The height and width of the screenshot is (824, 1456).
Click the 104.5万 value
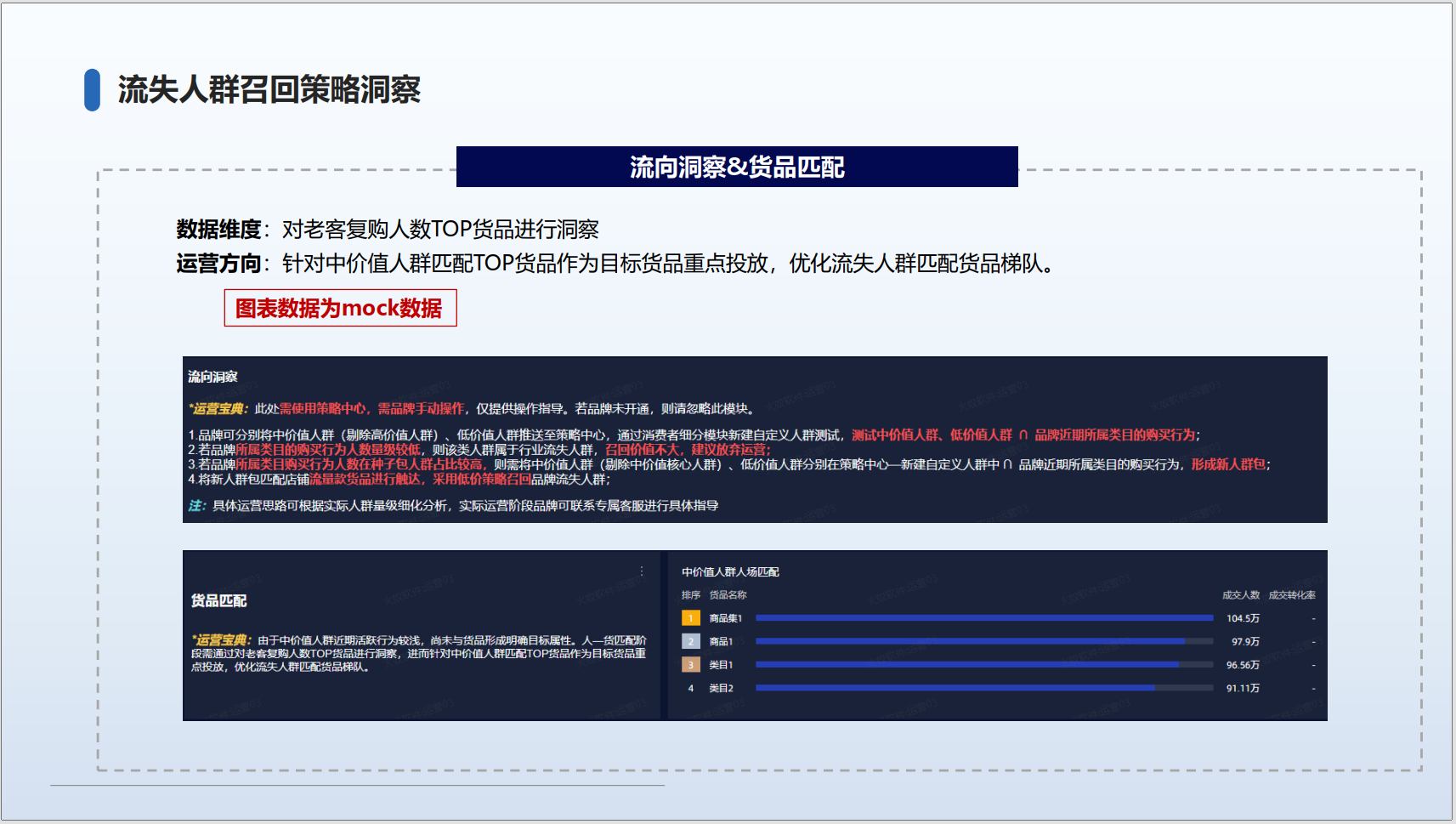click(1243, 618)
